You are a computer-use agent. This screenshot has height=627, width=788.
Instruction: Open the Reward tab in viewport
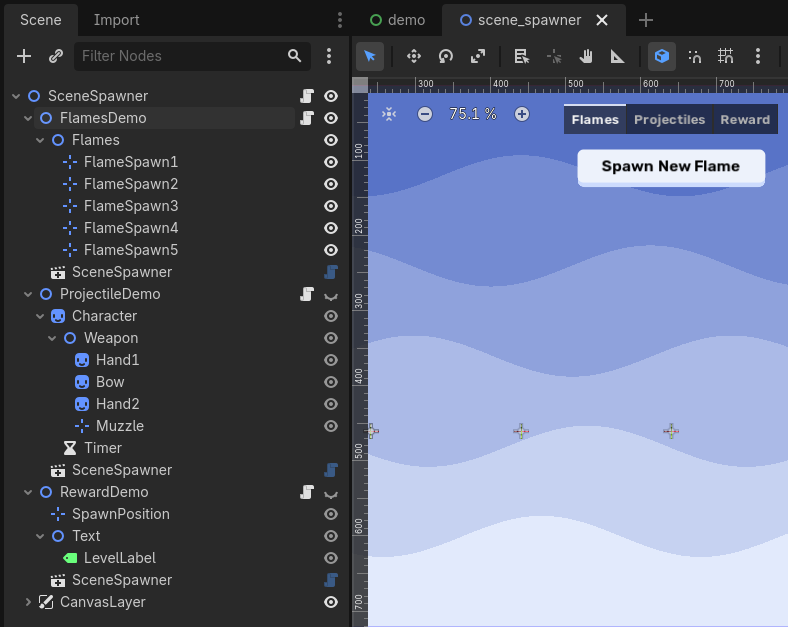click(745, 120)
